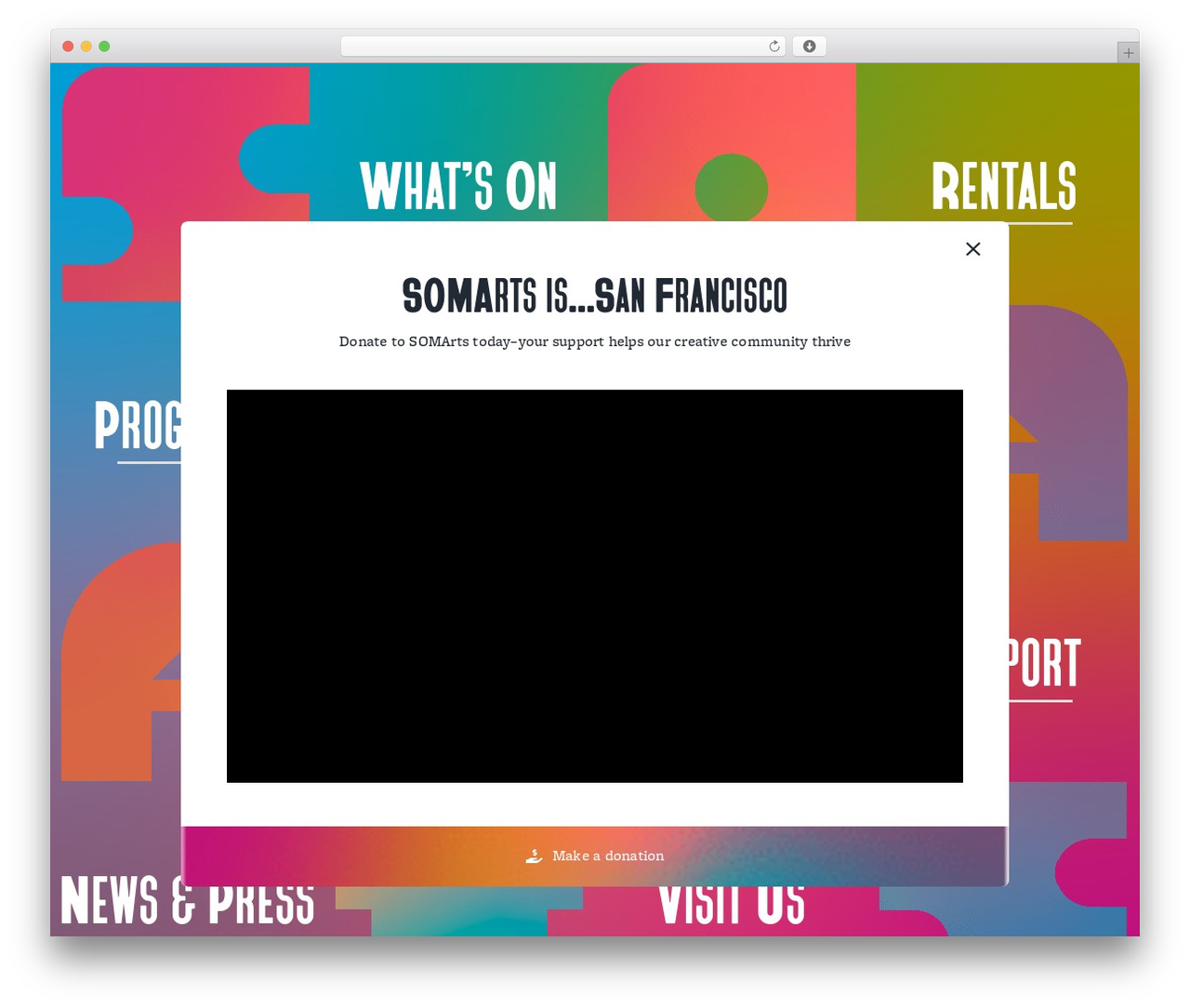Click the download arrow icon in toolbar
The image size is (1190, 1008).
[x=809, y=46]
